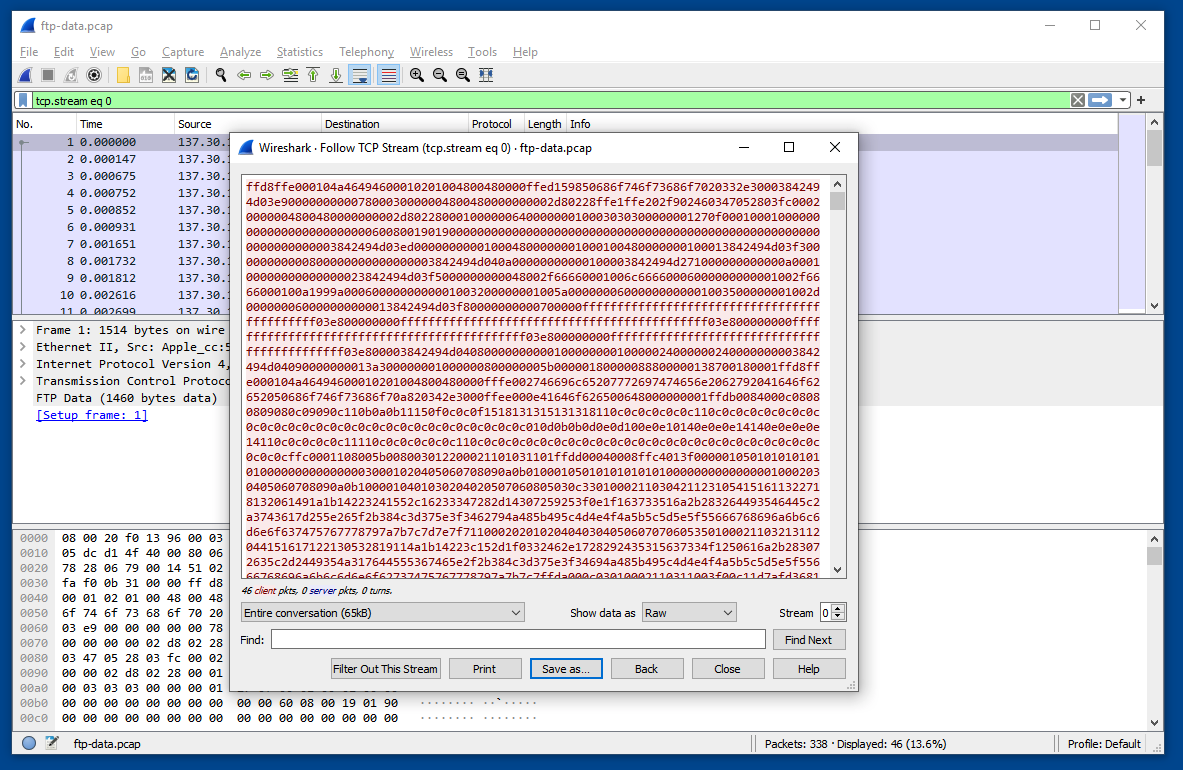Expand the Ethernet II details row

tap(23, 347)
